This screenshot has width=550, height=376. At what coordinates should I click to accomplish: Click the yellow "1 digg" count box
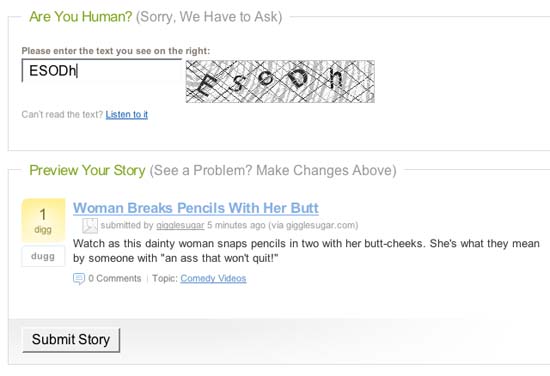point(43,220)
